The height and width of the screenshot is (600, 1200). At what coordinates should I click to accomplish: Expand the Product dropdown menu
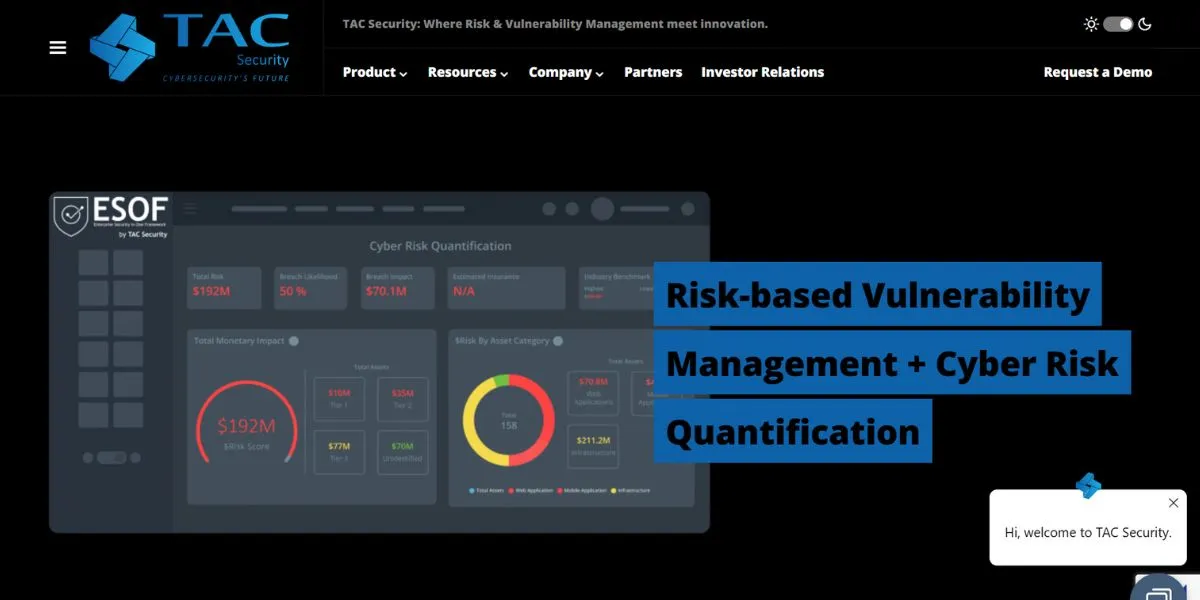(375, 72)
